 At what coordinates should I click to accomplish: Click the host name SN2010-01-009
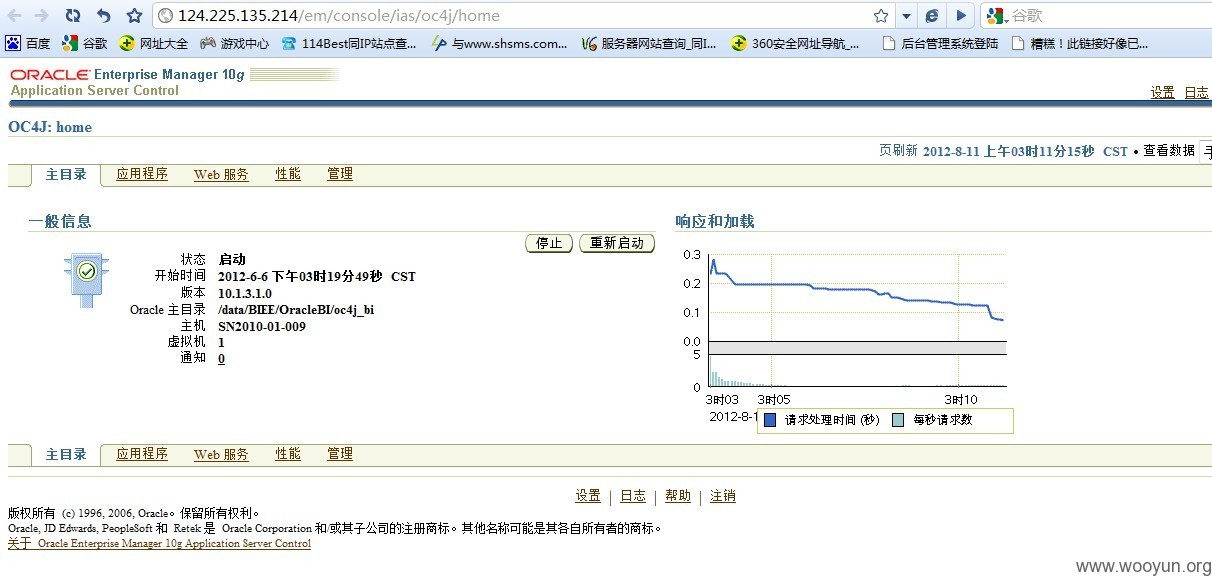[262, 325]
